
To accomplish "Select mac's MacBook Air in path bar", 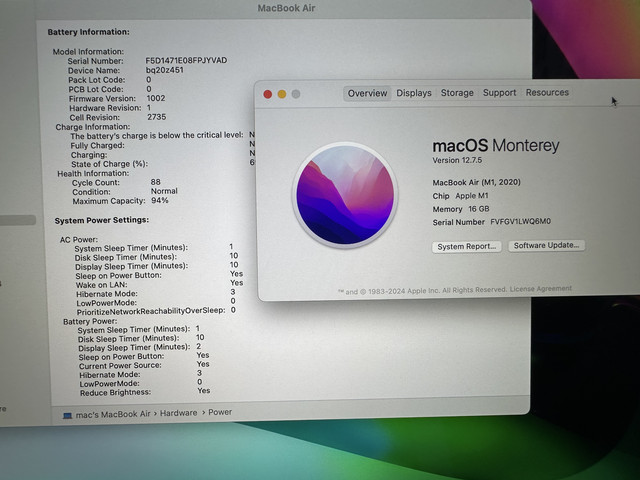I will coord(113,414).
